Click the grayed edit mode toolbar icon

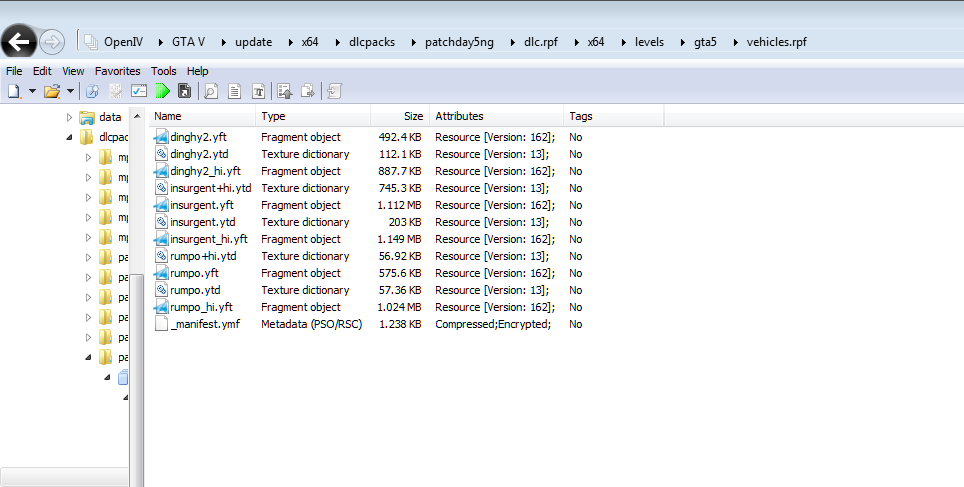[116, 92]
